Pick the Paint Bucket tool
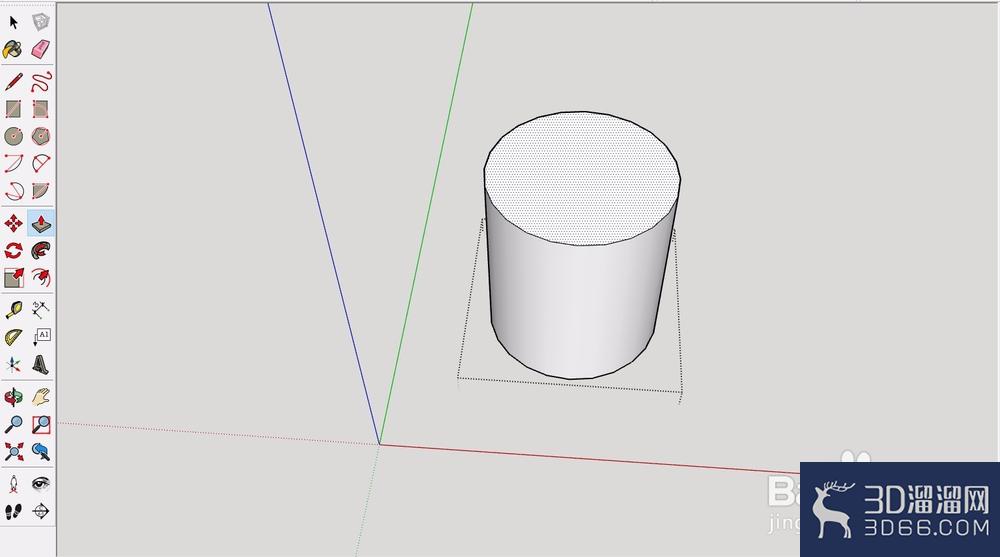Screen dimensions: 1000x557 [x=13, y=50]
